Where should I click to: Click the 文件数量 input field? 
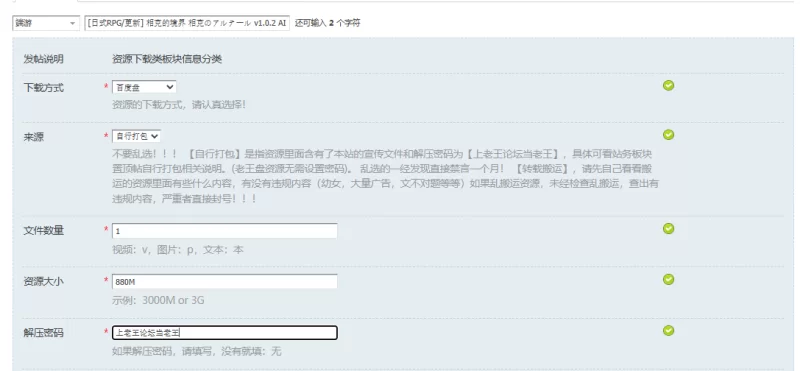pos(224,231)
